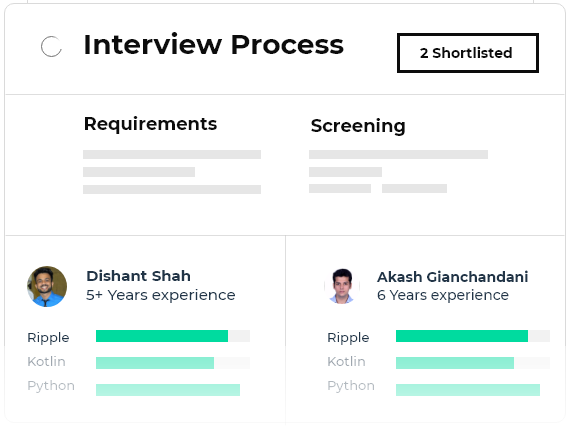Click the Python label under Dishant
Image resolution: width=573 pixels, height=441 pixels.
point(51,386)
